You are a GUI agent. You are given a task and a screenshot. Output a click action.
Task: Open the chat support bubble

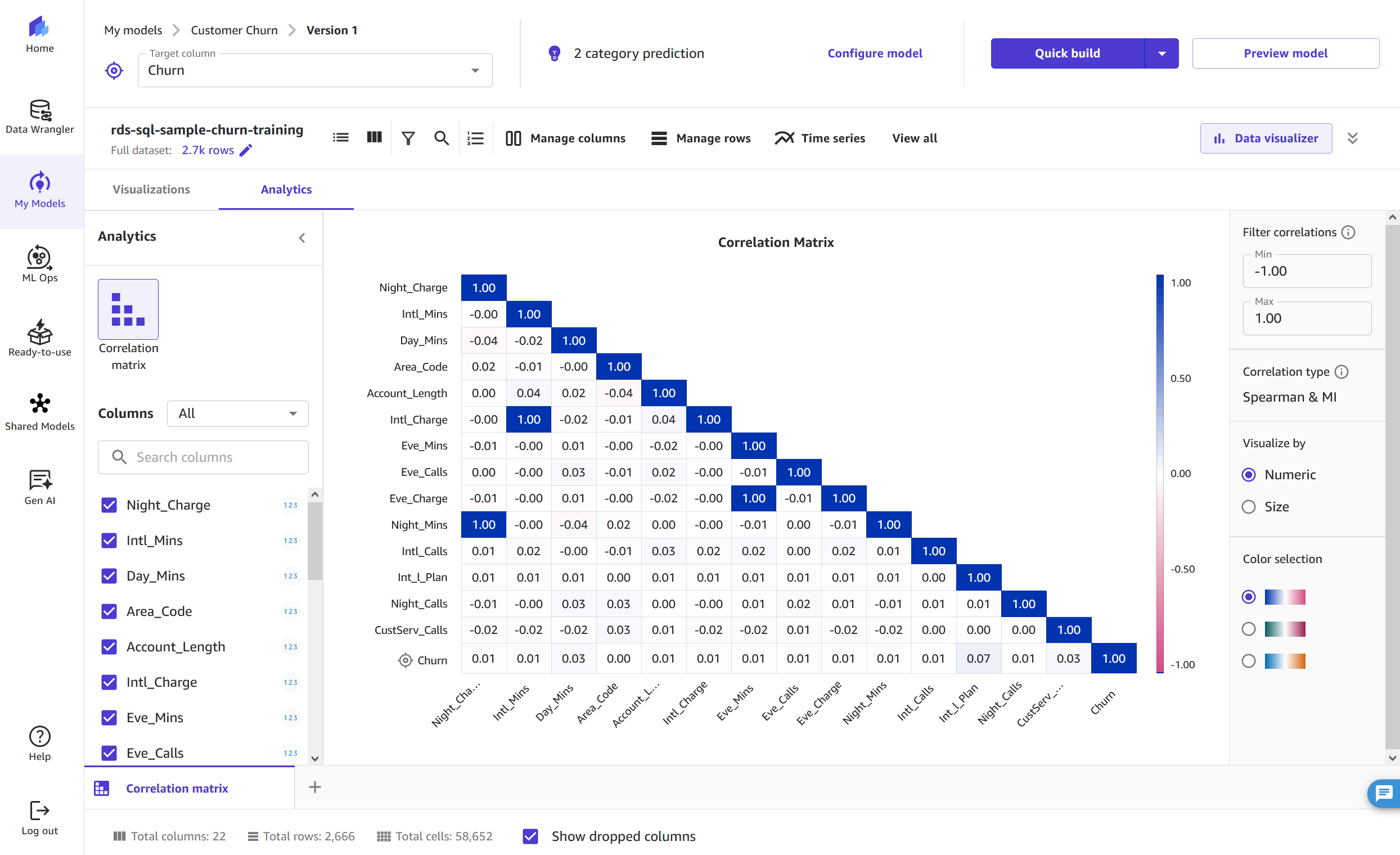(1384, 793)
